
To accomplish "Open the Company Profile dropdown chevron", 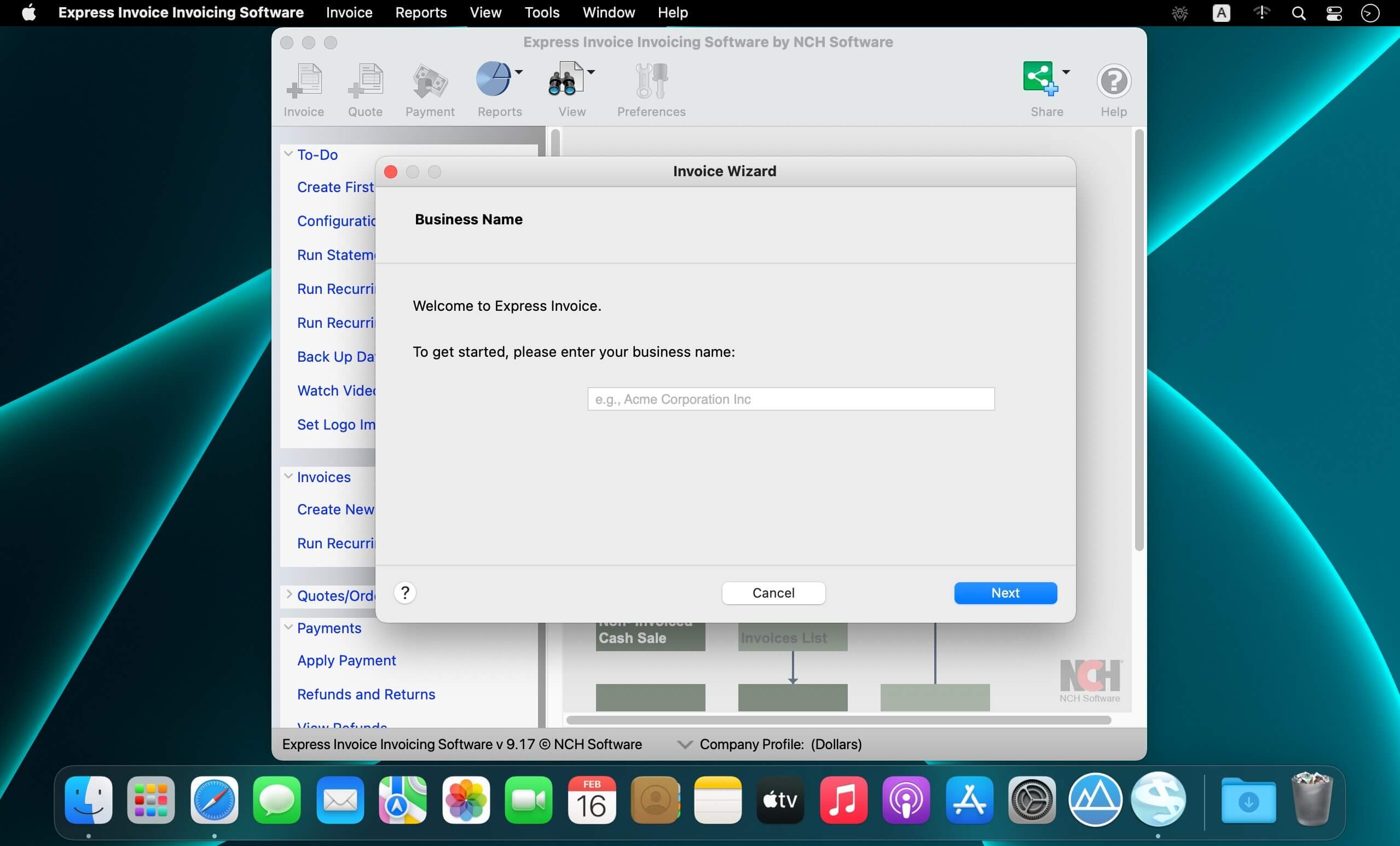I will pos(685,744).
